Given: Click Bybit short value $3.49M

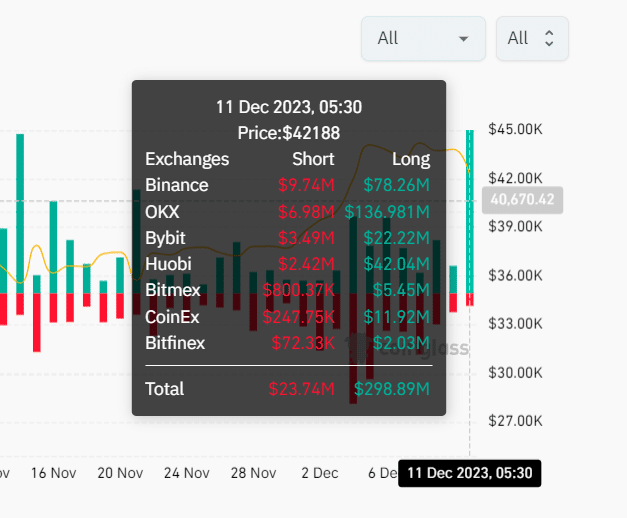Looking at the screenshot, I should pos(306,238).
